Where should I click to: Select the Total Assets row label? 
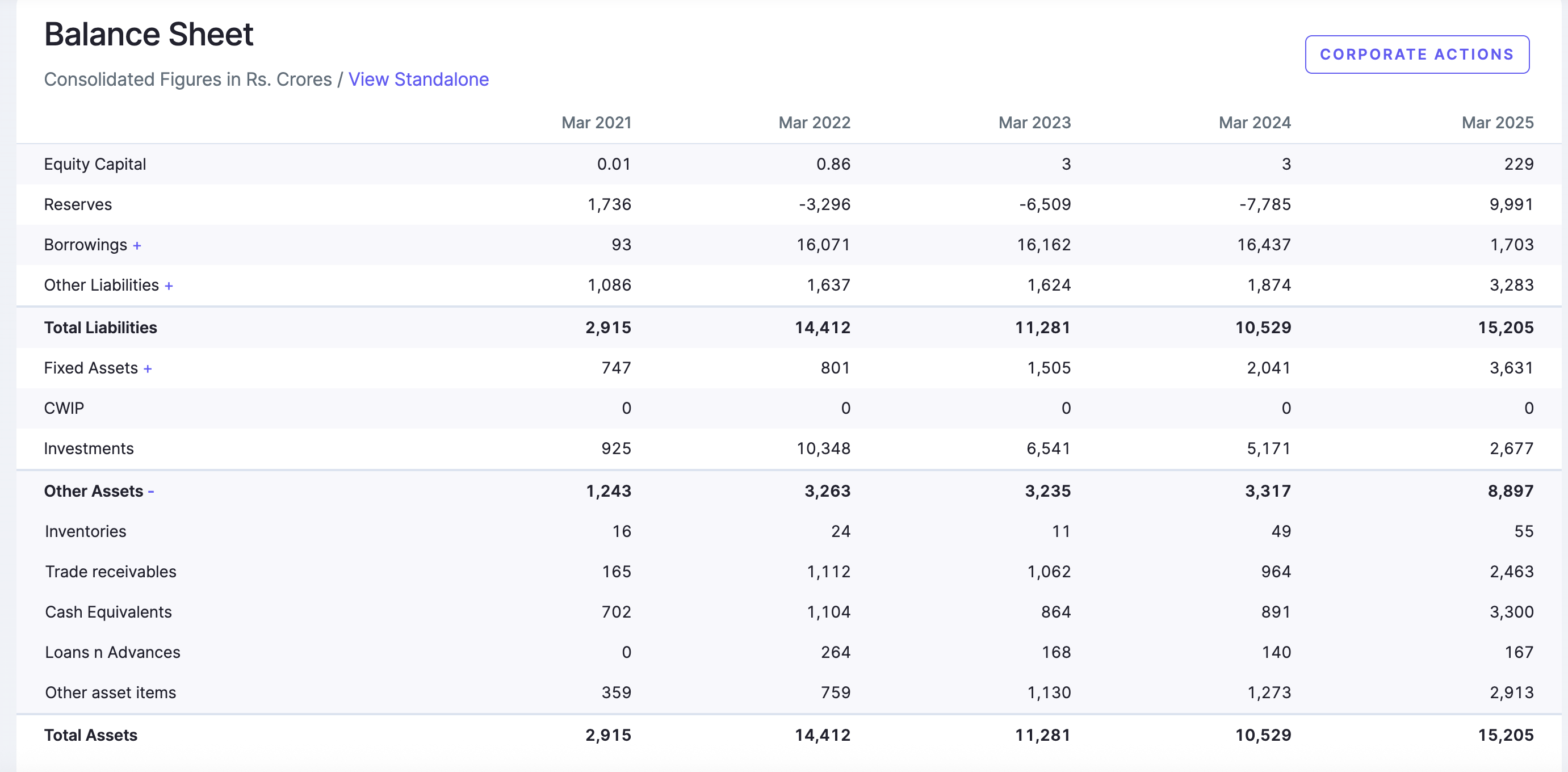(91, 735)
